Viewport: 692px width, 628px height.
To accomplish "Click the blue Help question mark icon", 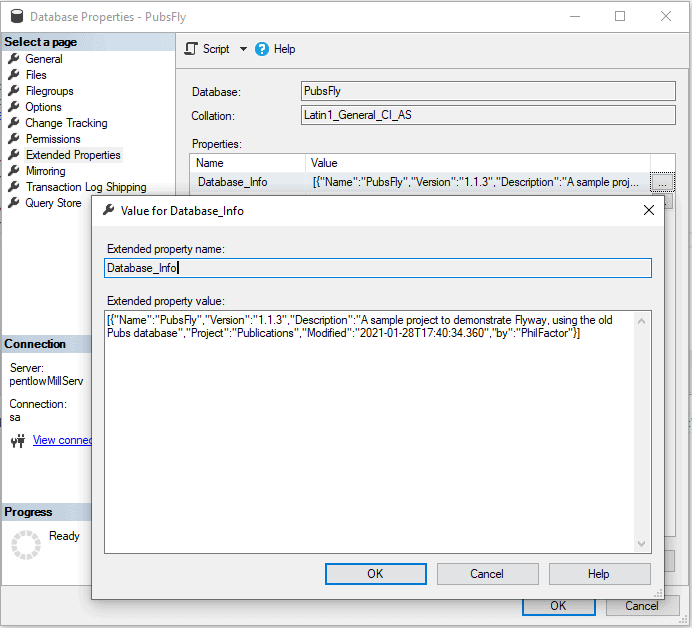I will (262, 49).
